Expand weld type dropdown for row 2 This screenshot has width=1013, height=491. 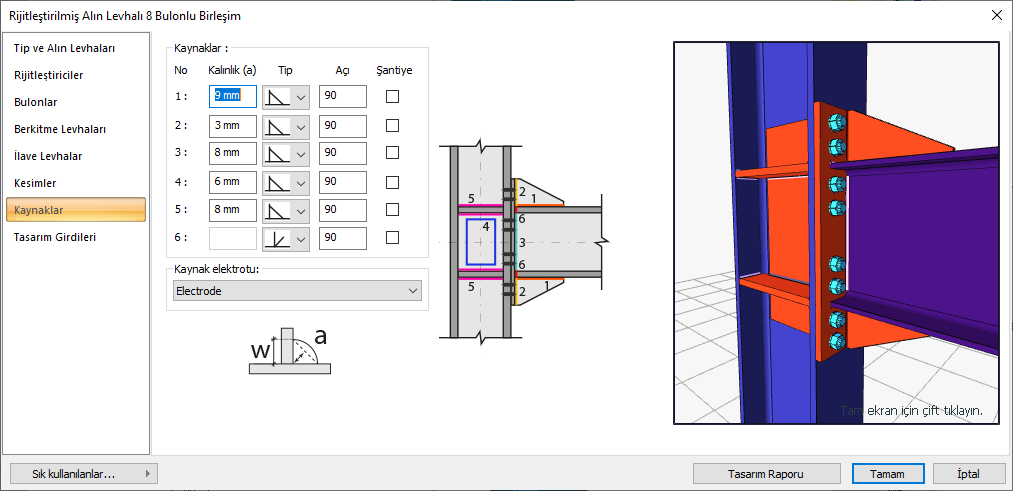(286, 126)
